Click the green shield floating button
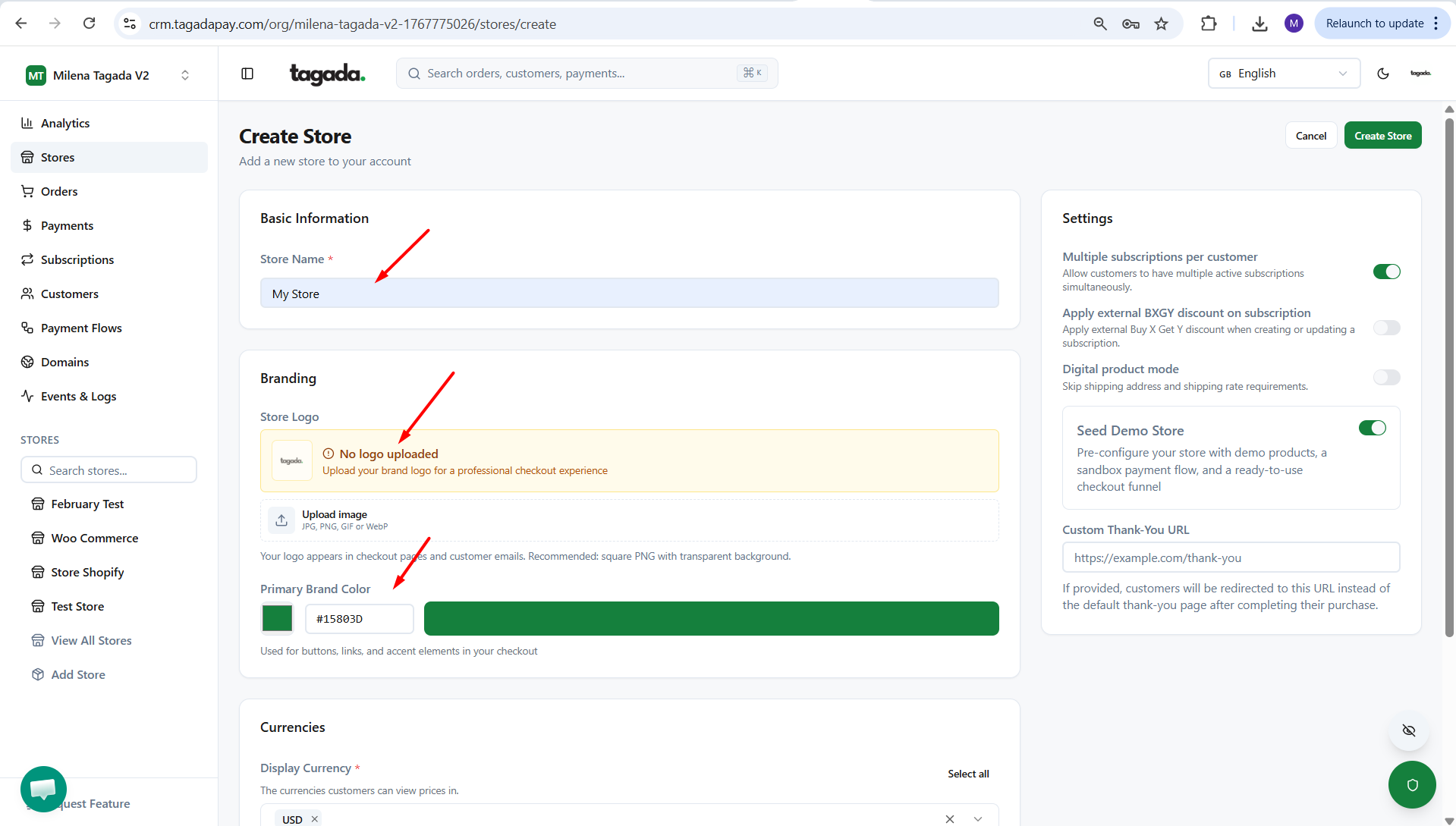 [x=1411, y=785]
